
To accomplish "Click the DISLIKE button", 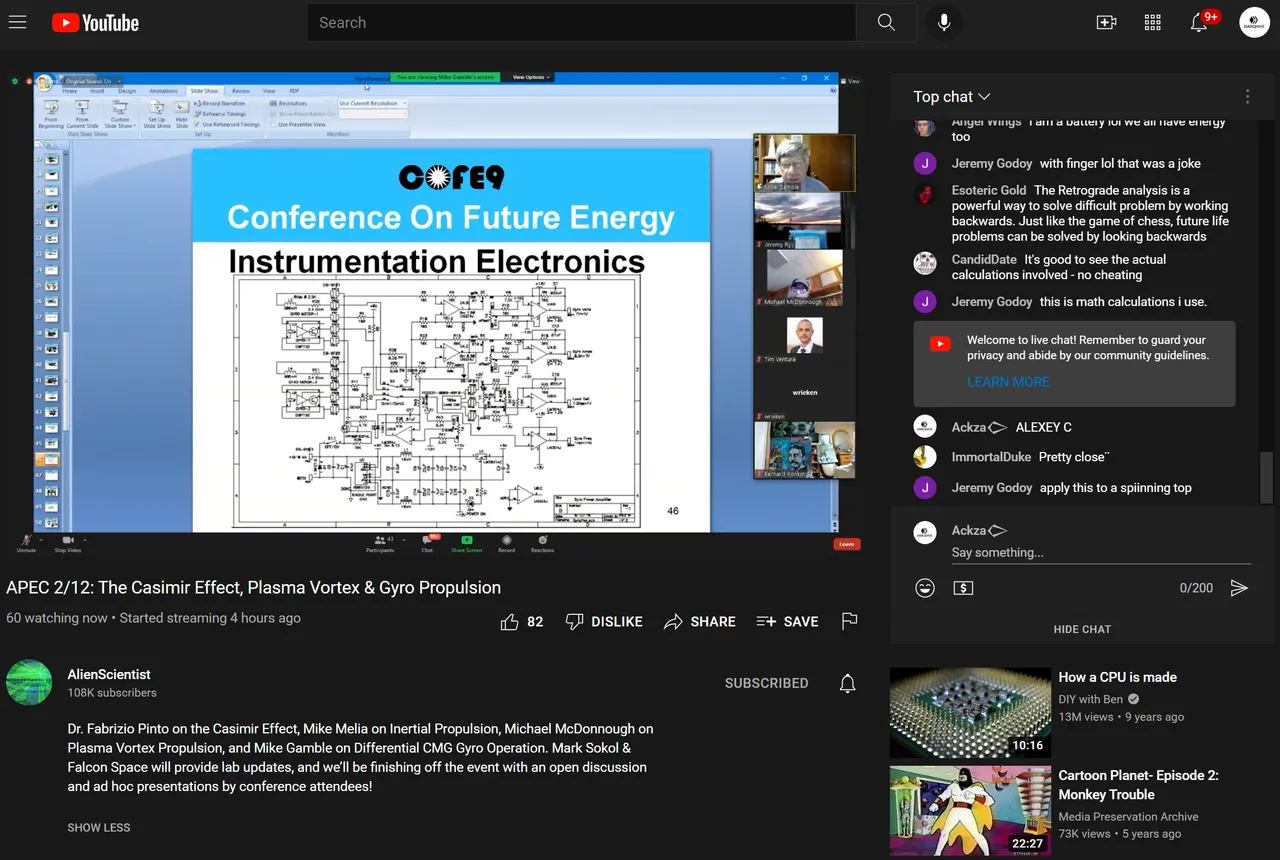I will [604, 622].
